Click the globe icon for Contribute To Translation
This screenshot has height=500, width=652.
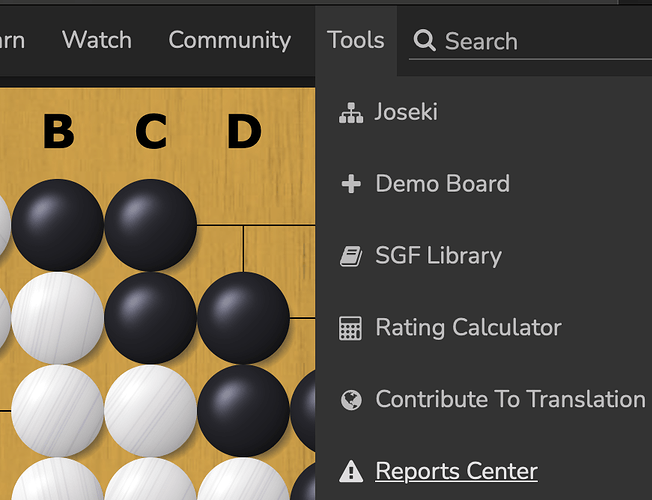(x=350, y=401)
